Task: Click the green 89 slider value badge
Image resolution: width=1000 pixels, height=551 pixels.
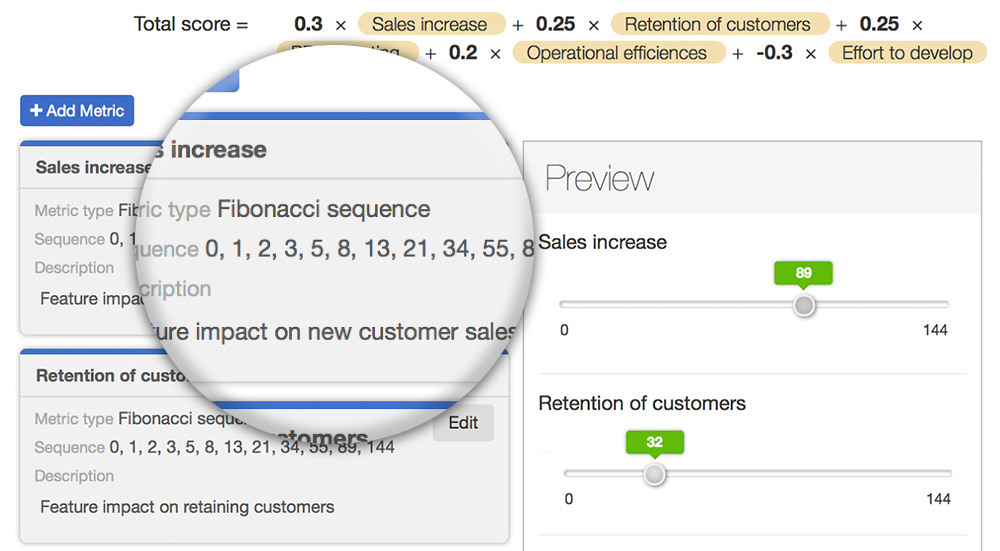Action: click(803, 273)
